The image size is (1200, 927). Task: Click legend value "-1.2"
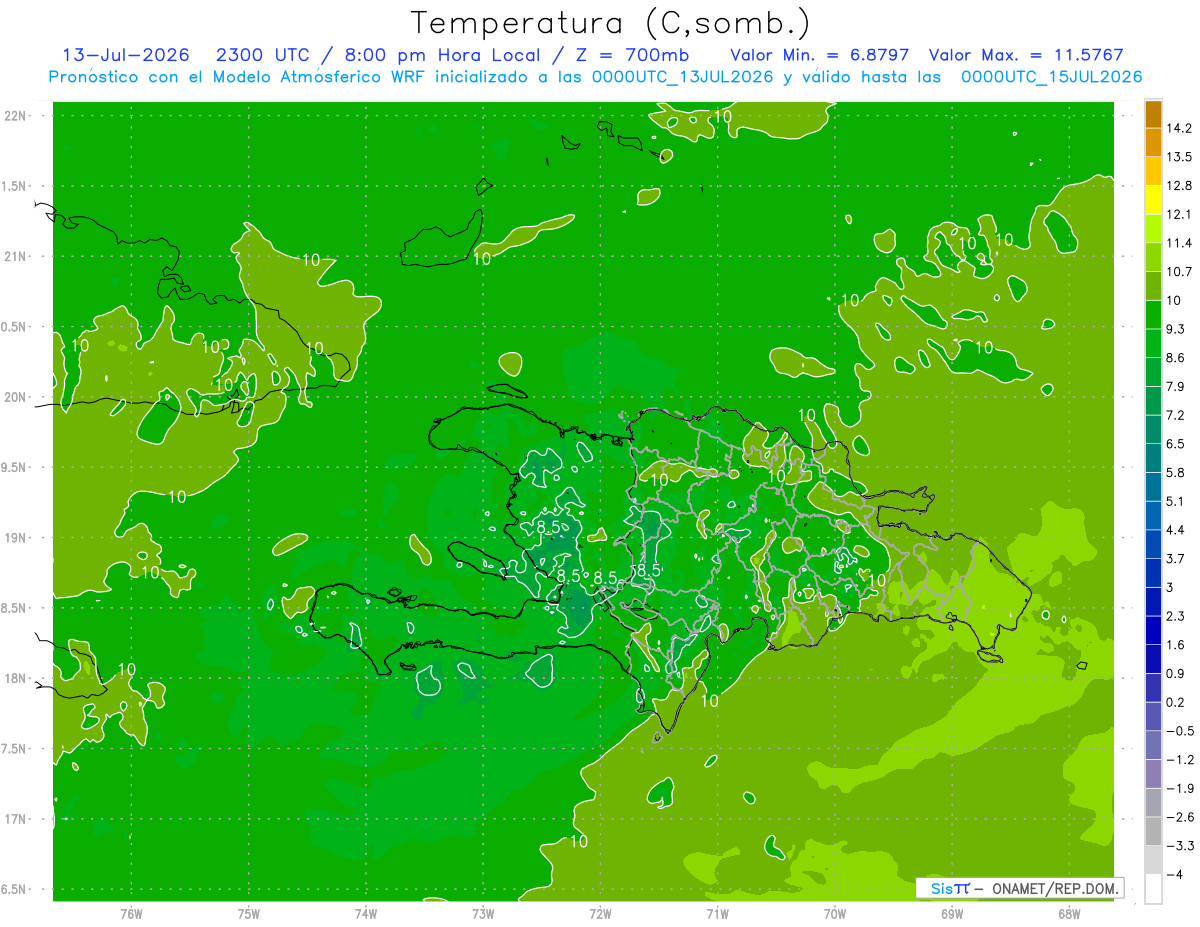(1180, 760)
